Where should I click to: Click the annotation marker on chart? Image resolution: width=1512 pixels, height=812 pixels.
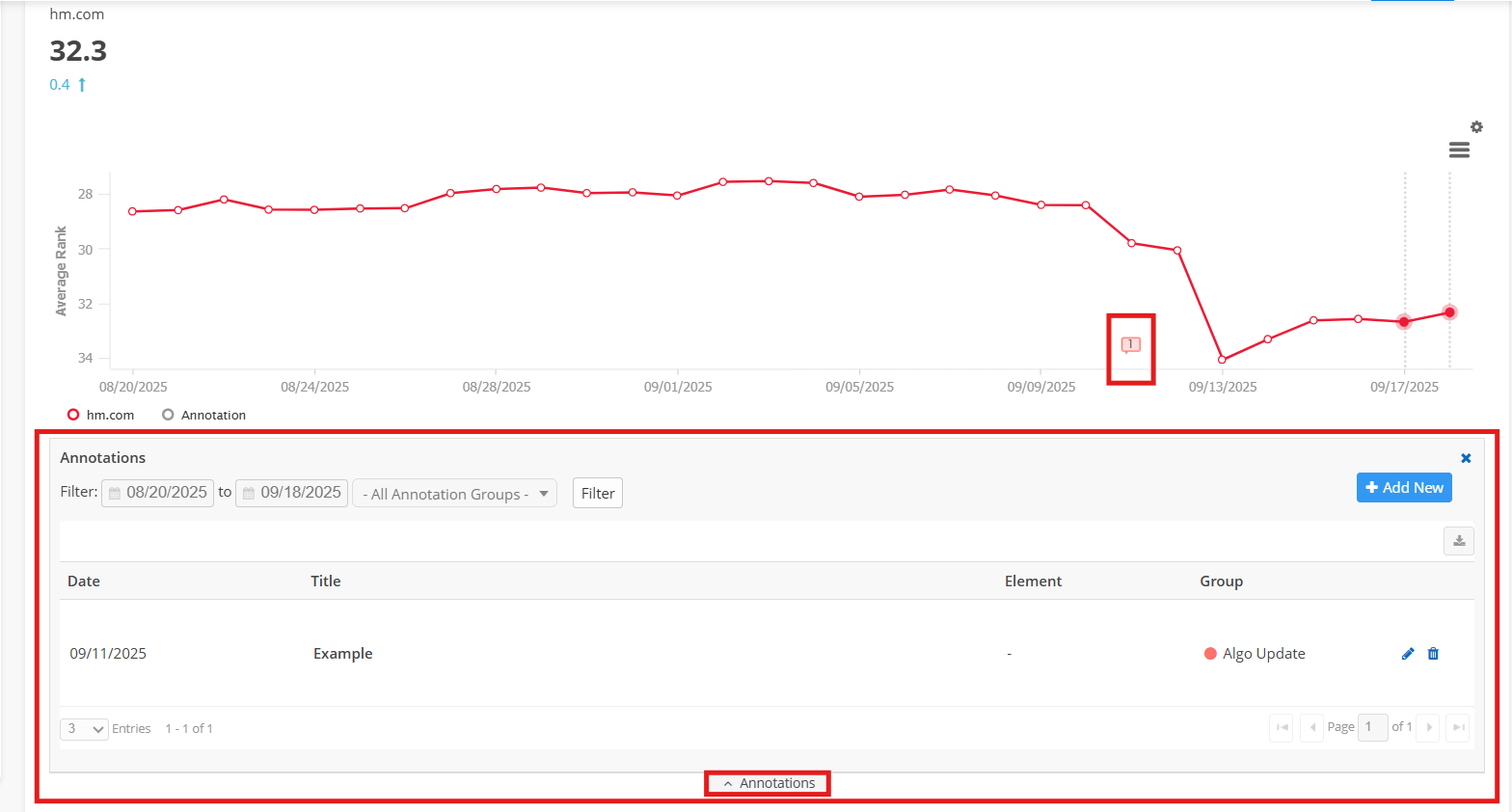pyautogui.click(x=1130, y=344)
